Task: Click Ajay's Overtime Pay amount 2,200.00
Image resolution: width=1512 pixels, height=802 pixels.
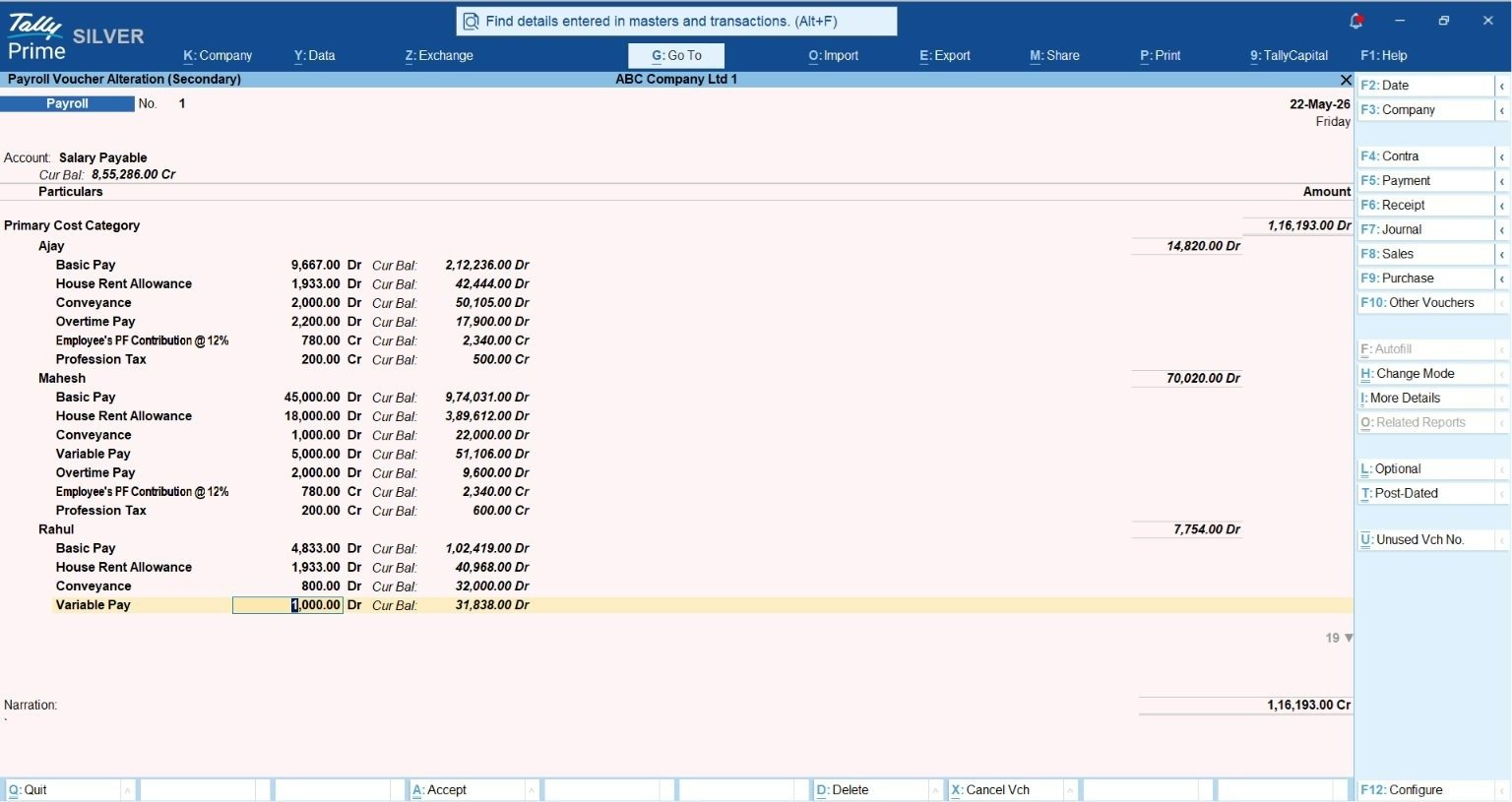Action: (316, 322)
